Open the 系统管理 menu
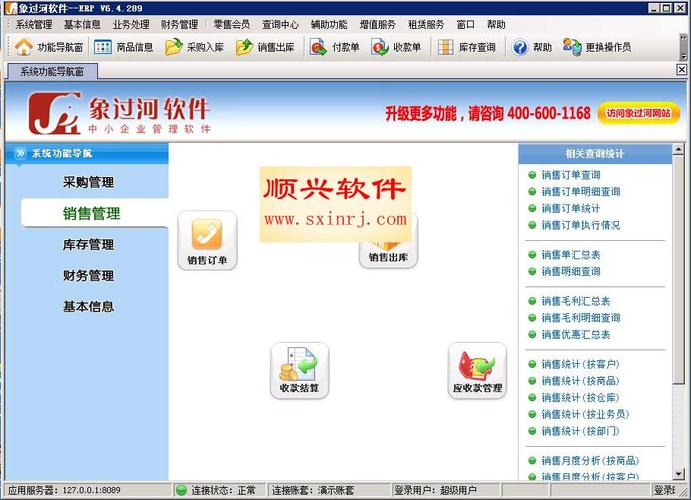Viewport: 691px width, 500px height. click(x=34, y=25)
